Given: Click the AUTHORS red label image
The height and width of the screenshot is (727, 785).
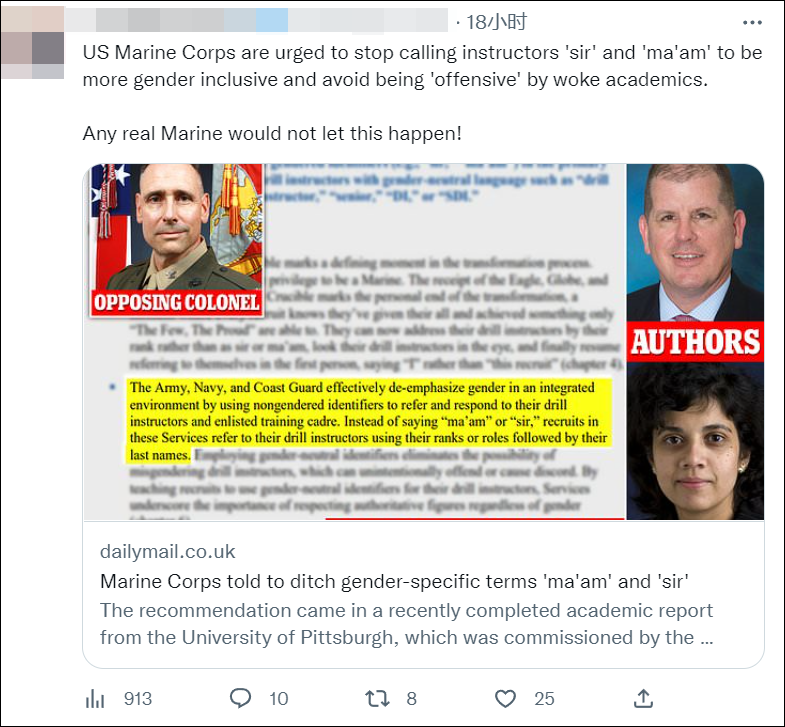Looking at the screenshot, I should (695, 342).
